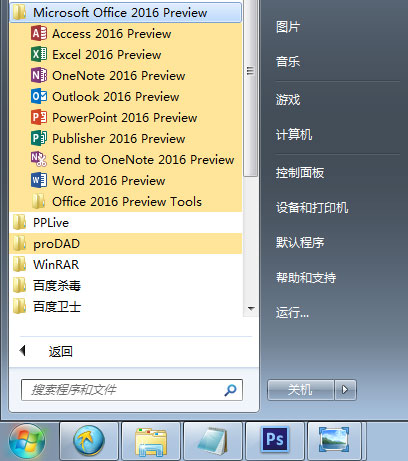Screen dimensions: 408x461
Task: Launch Outlook 2016 Preview
Action: [126, 96]
